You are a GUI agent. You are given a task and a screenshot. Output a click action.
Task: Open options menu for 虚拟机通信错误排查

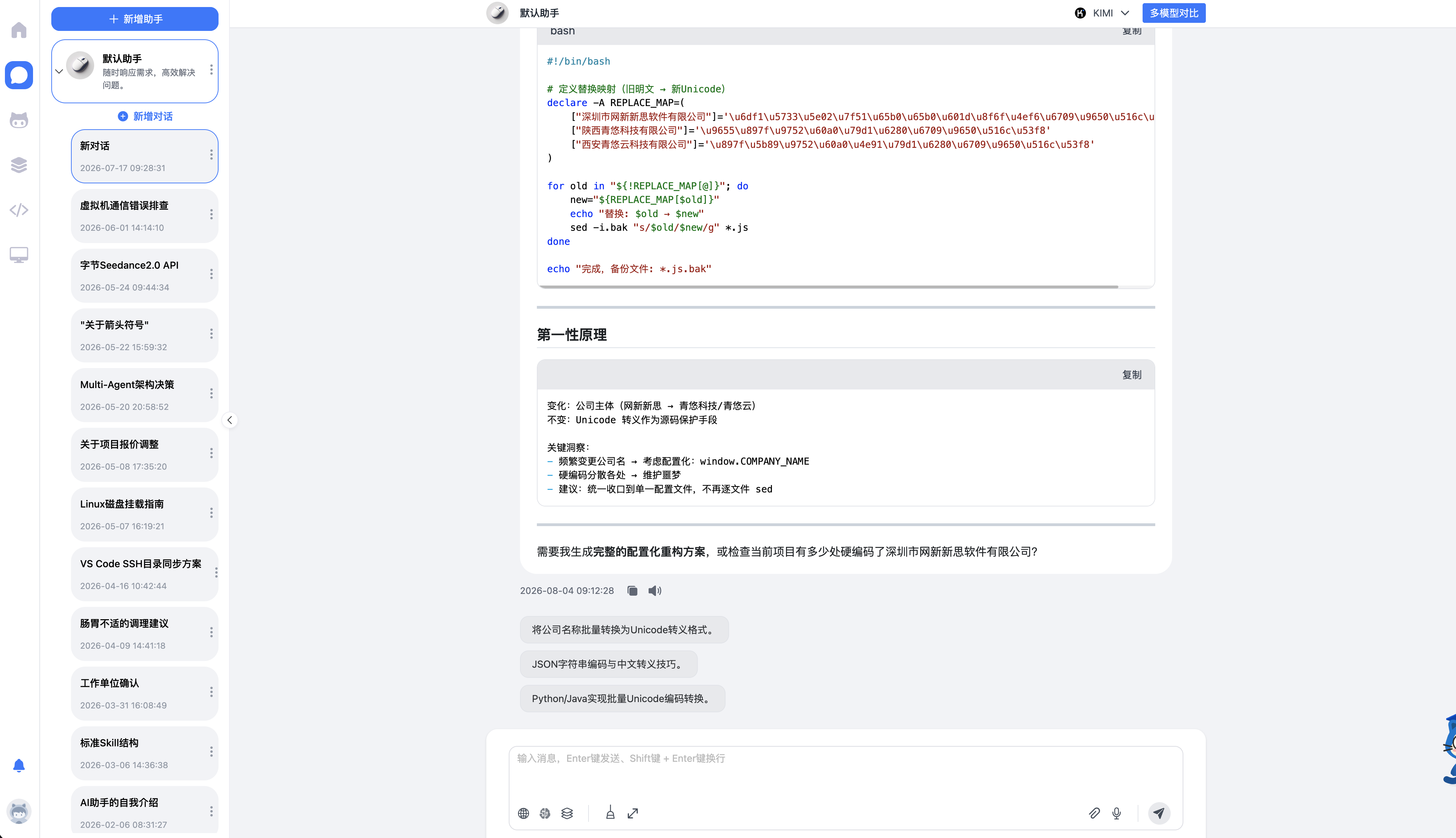pos(211,215)
